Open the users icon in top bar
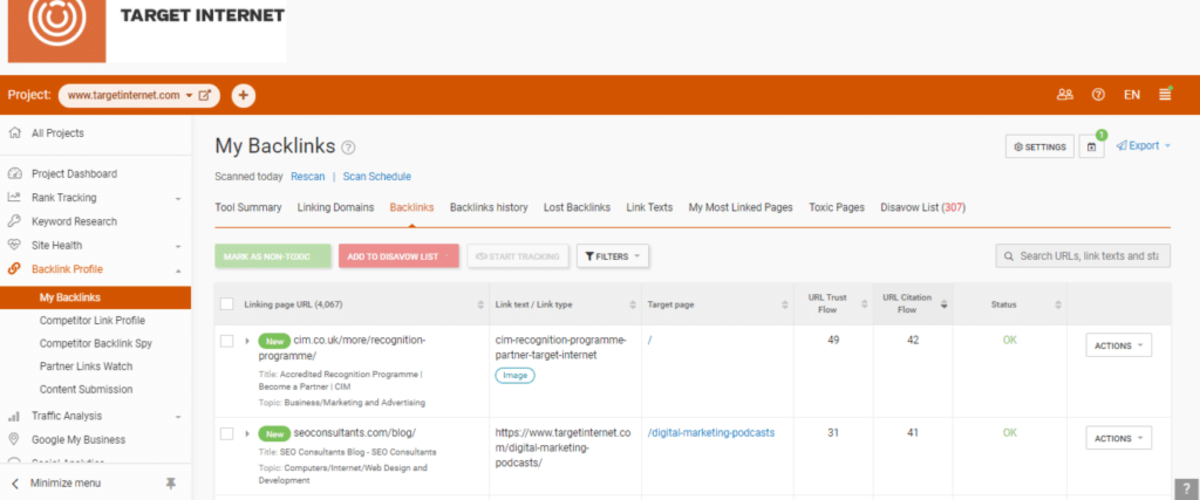 click(1065, 95)
